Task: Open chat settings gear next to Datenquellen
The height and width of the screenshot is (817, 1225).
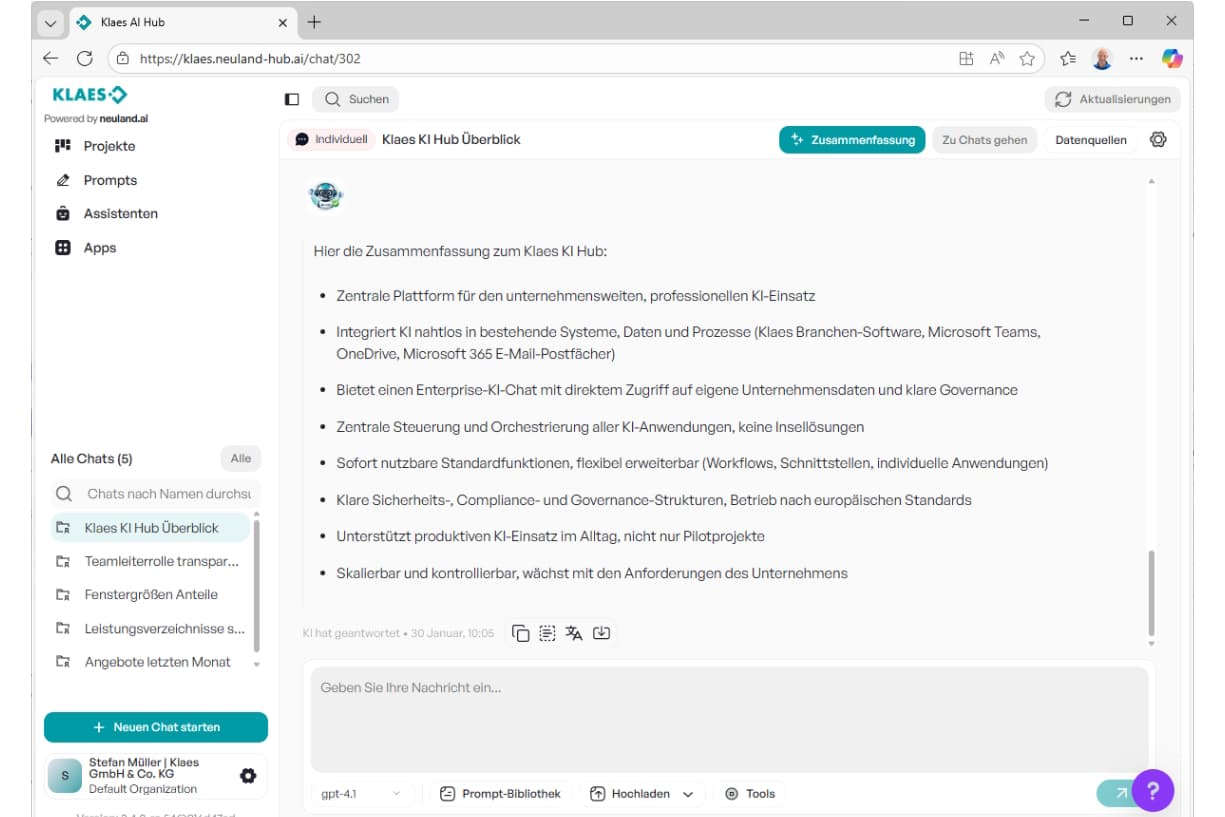Action: pyautogui.click(x=1158, y=140)
